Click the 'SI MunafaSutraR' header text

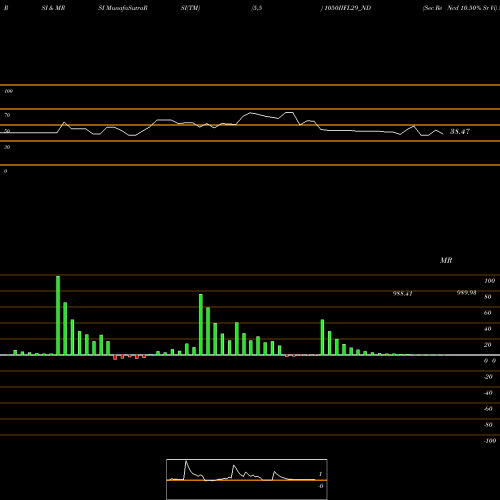pos(123,8)
